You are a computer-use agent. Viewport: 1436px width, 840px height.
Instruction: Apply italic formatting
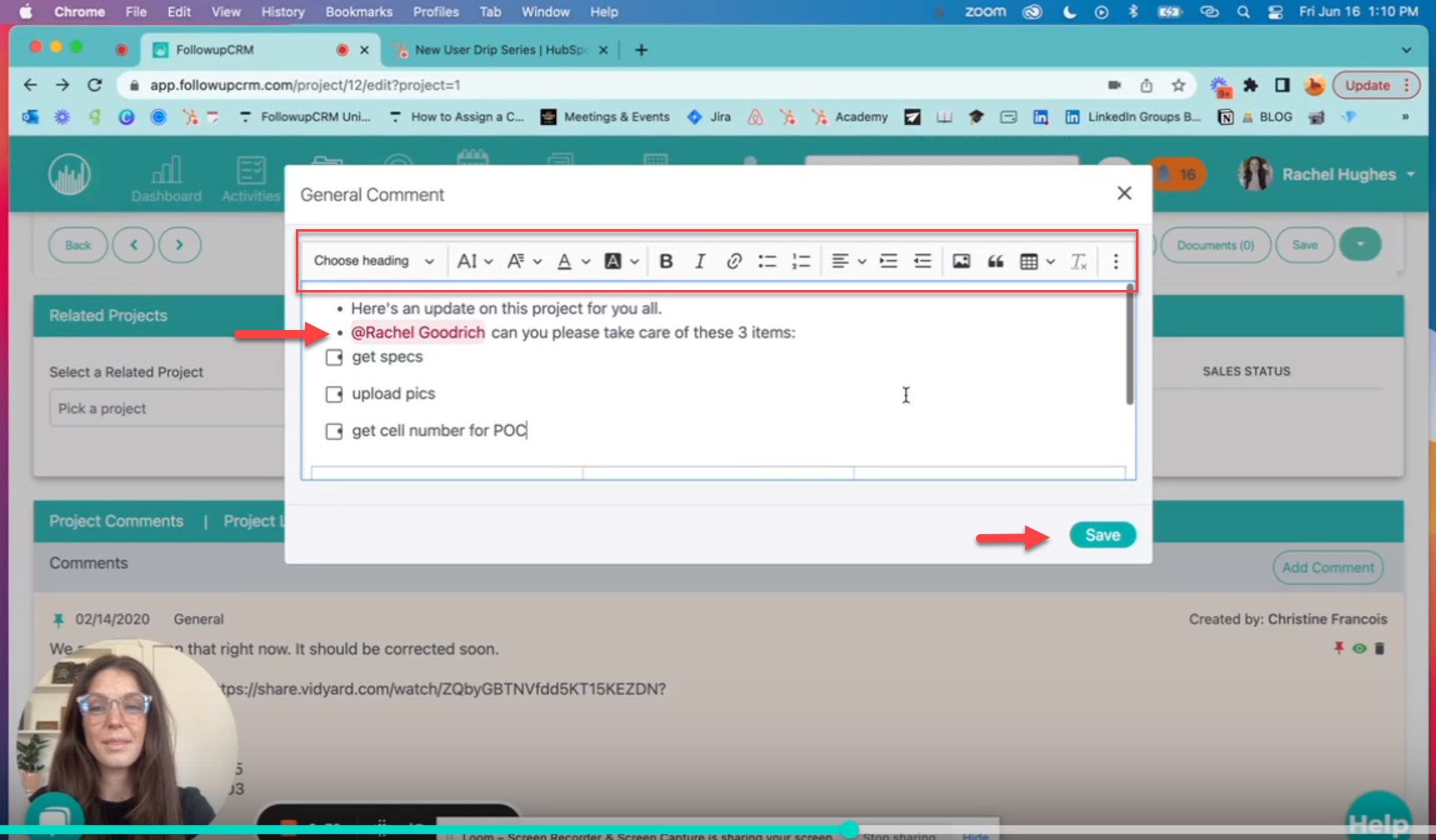[x=700, y=261]
